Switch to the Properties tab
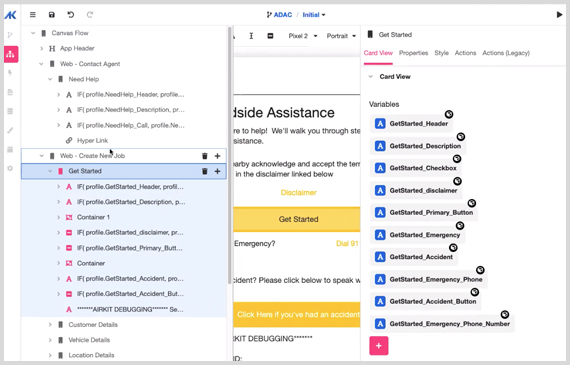 413,53
